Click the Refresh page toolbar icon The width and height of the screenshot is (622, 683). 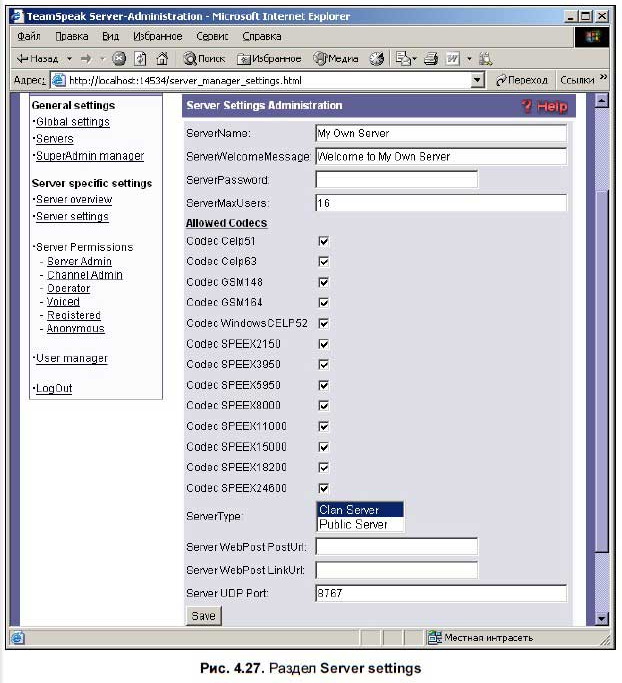[139, 59]
